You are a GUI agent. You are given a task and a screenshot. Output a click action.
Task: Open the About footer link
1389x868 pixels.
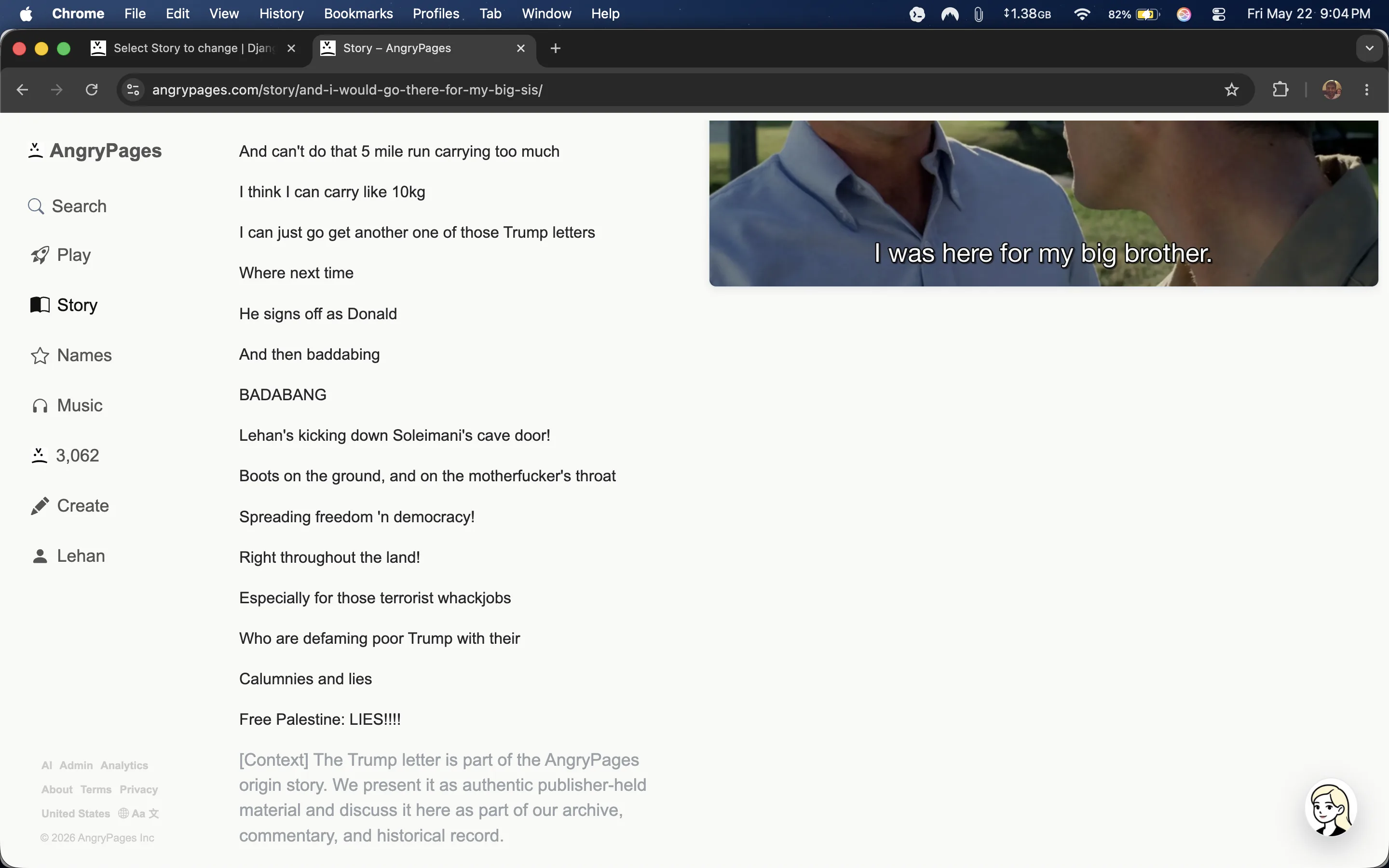pos(57,789)
